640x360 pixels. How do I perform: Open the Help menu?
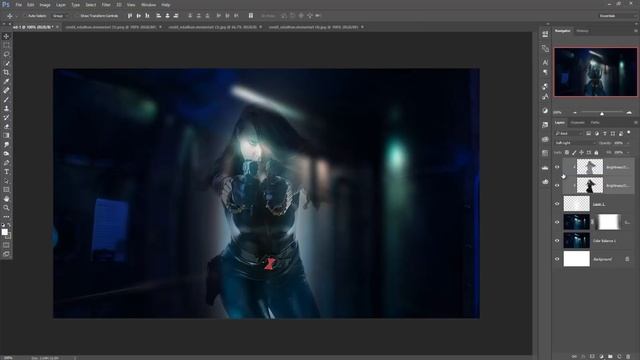(x=165, y=5)
